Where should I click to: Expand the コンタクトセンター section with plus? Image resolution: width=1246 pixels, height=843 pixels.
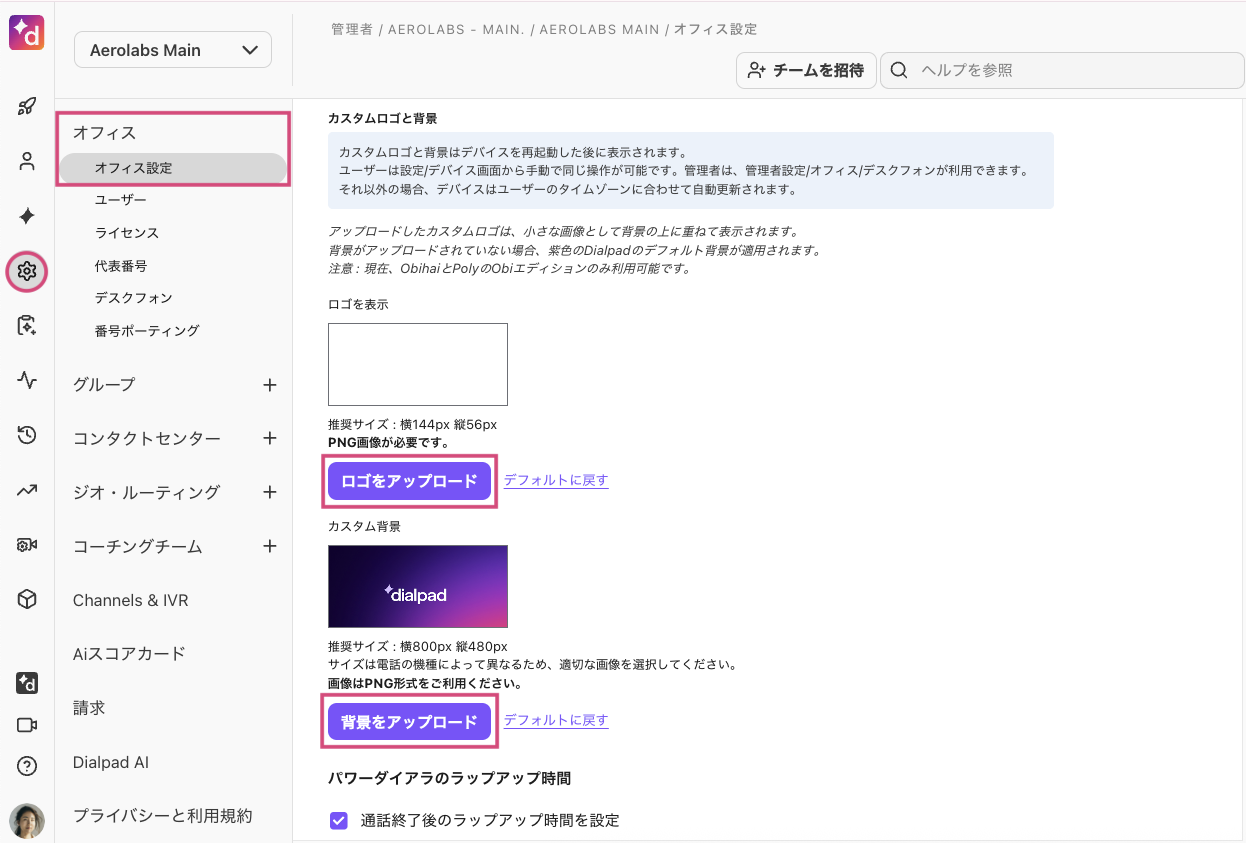click(269, 439)
